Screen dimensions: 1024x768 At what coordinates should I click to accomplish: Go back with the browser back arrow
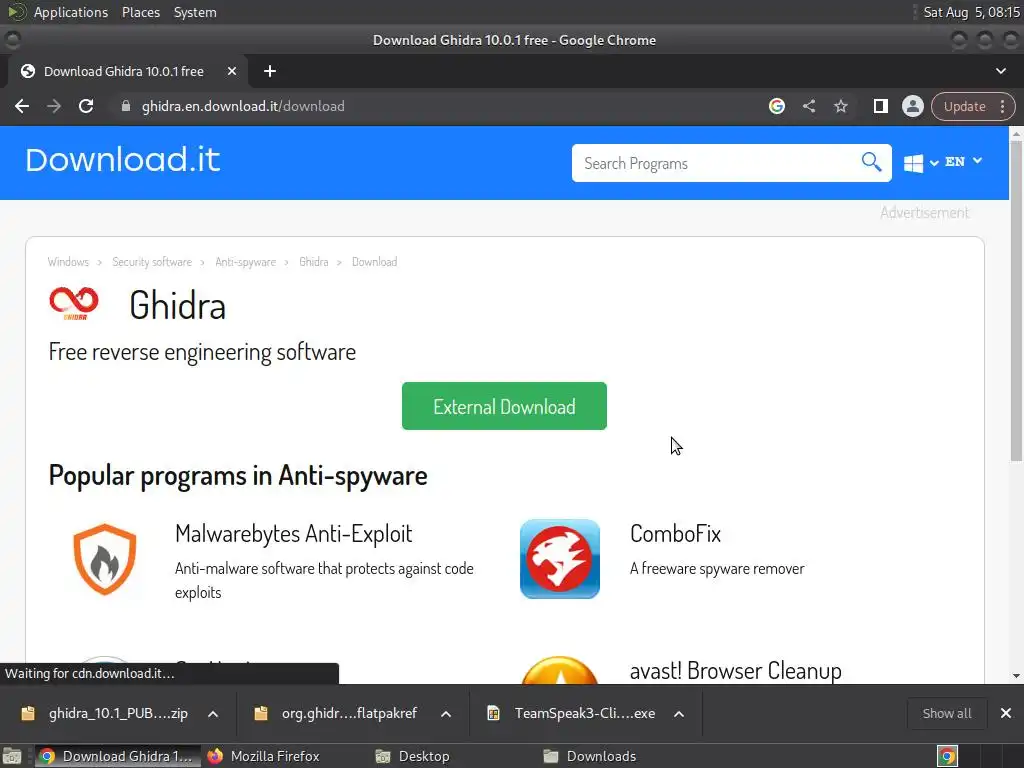point(22,106)
